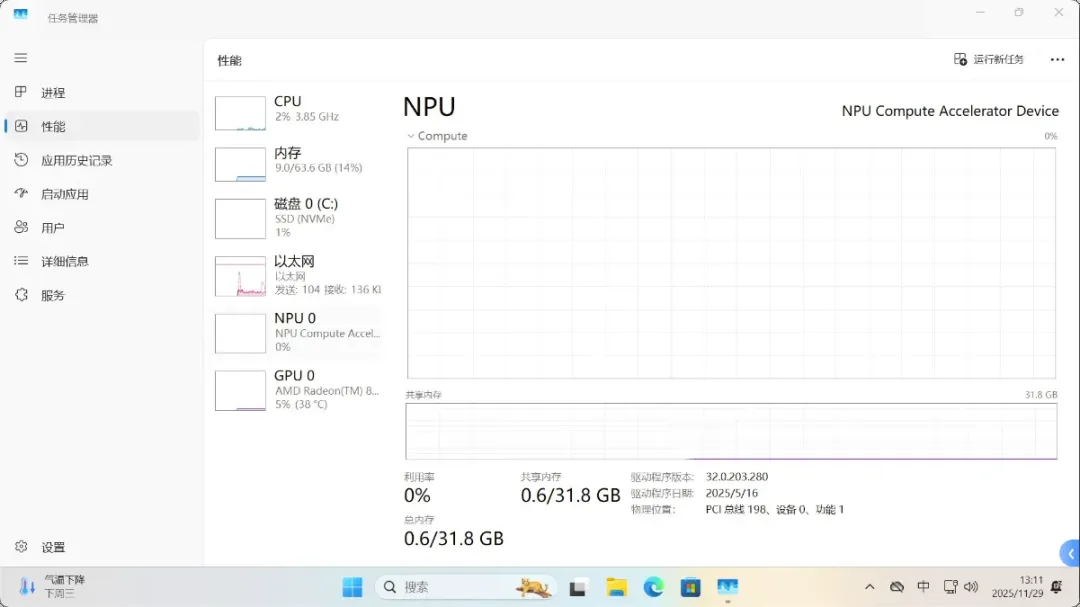This screenshot has width=1080, height=607.
Task: Select the 启动应用 startup apps icon
Action: 21,194
